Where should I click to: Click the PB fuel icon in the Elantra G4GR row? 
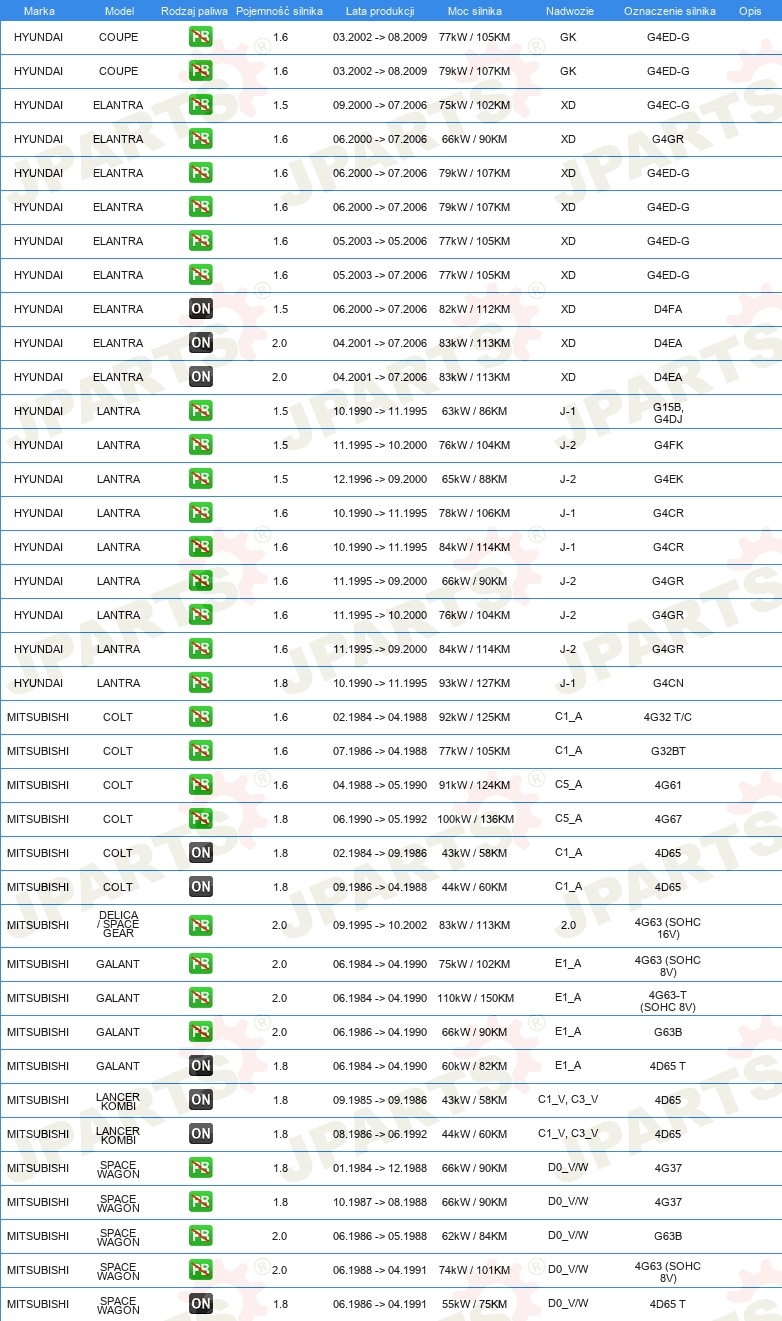tap(201, 139)
